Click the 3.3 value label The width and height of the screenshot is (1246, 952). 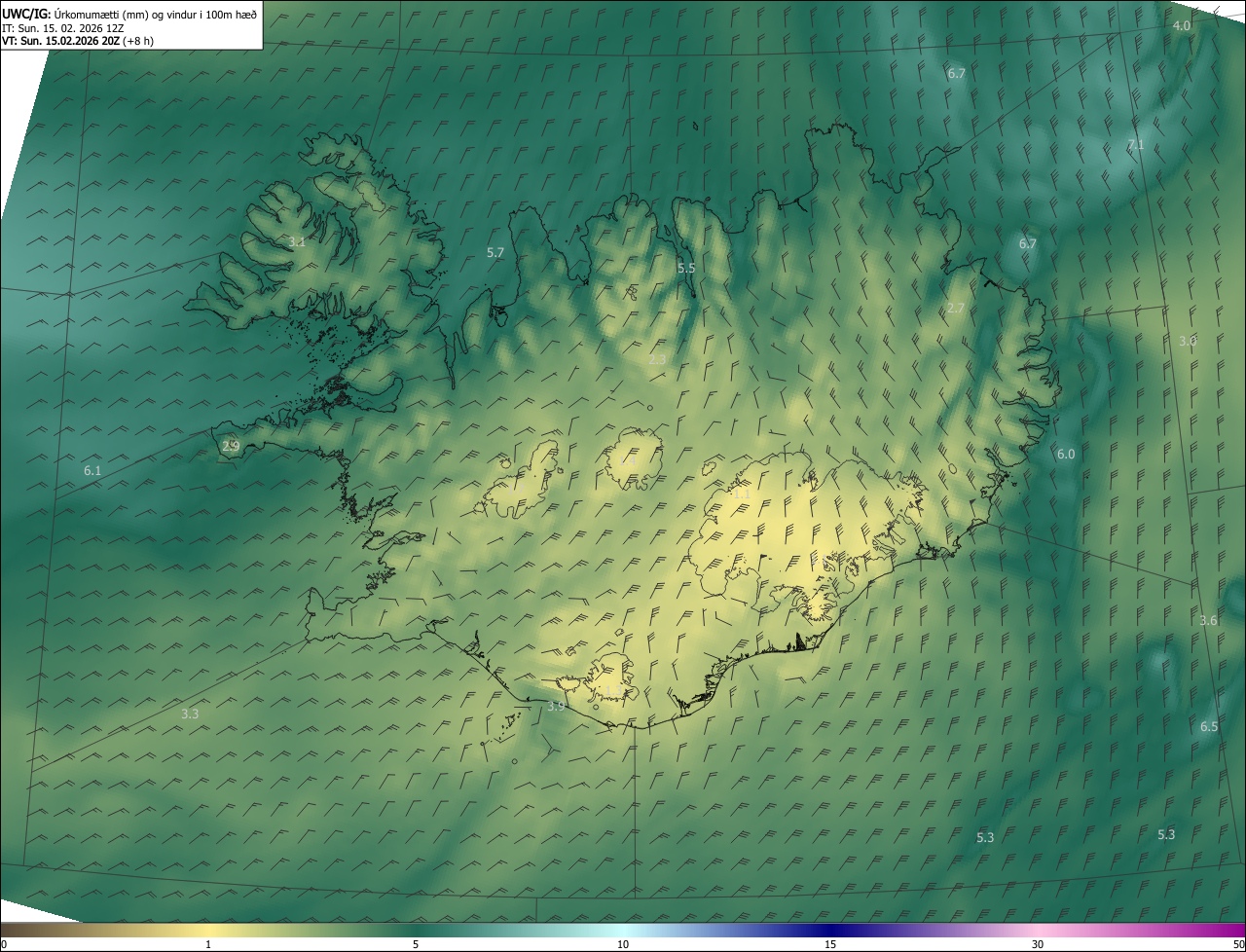click(190, 714)
